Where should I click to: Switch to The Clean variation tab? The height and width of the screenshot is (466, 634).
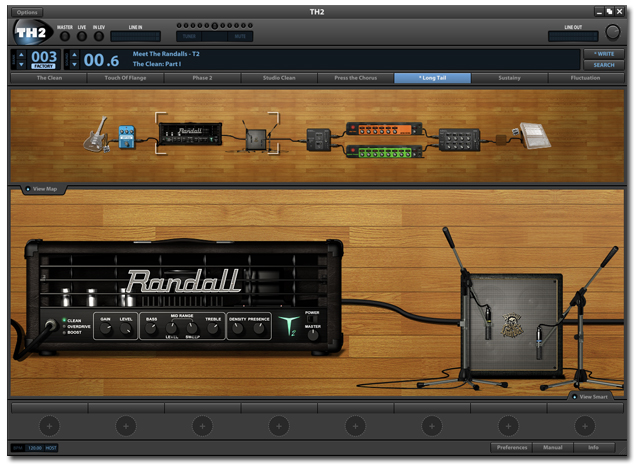[49, 78]
